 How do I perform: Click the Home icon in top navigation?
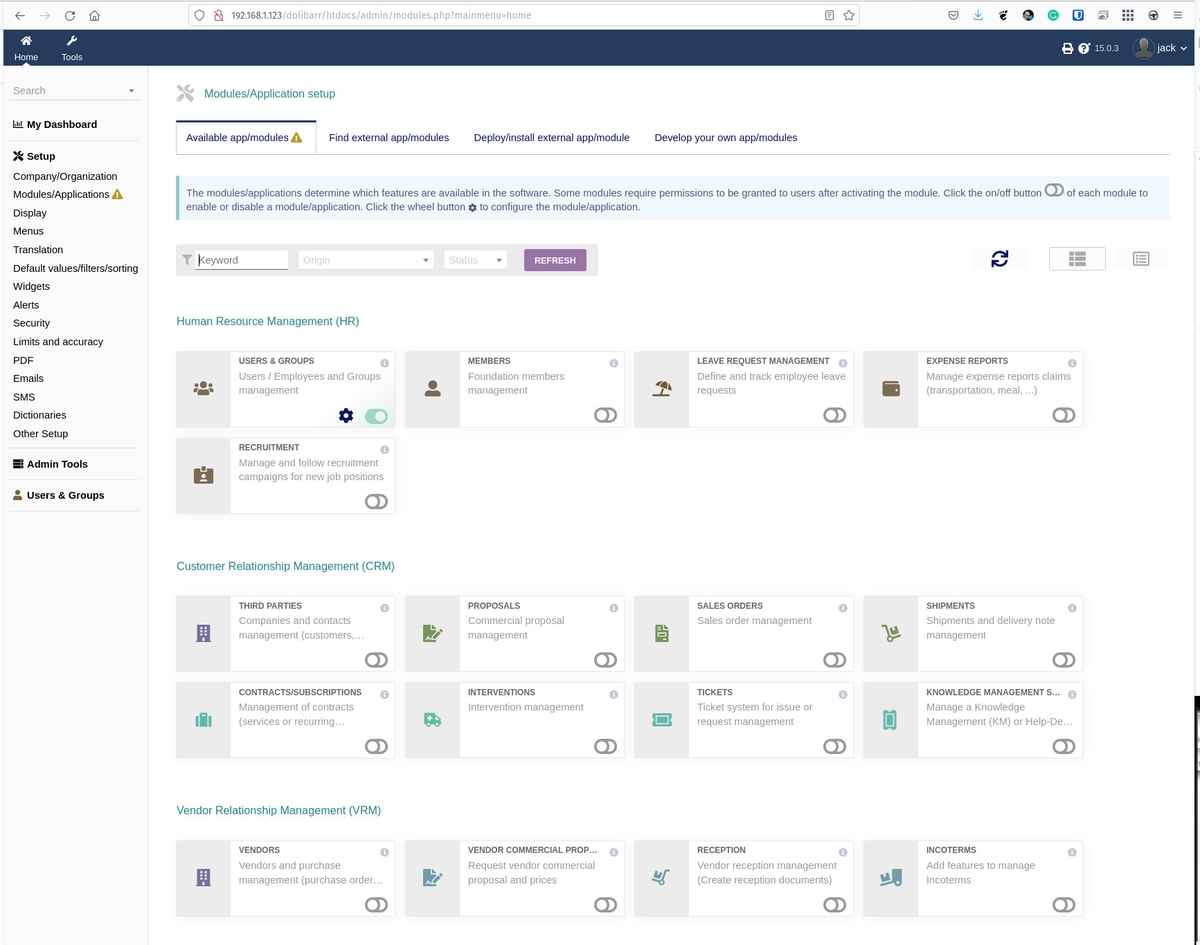(26, 47)
